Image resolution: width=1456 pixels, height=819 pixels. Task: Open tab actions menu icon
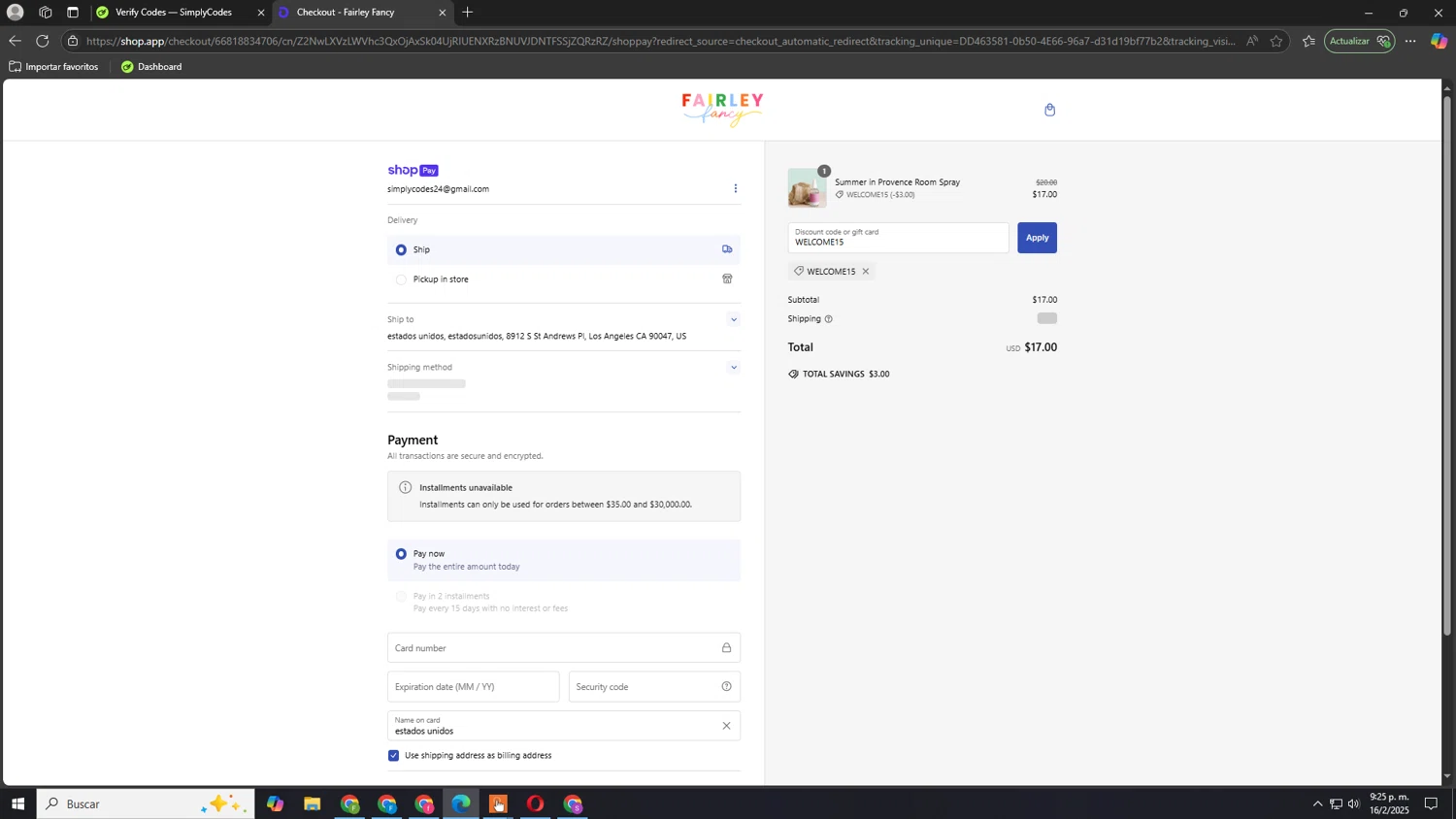point(73,13)
